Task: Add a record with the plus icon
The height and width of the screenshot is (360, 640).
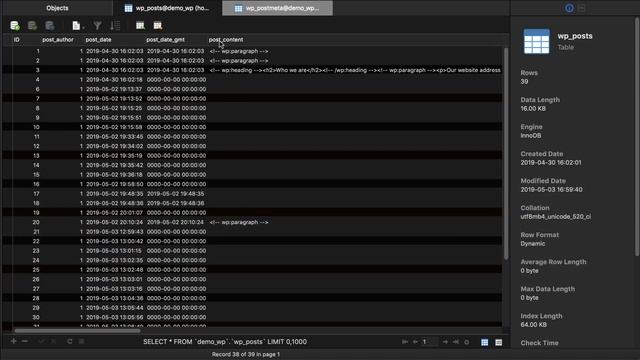Action: tap(14, 341)
